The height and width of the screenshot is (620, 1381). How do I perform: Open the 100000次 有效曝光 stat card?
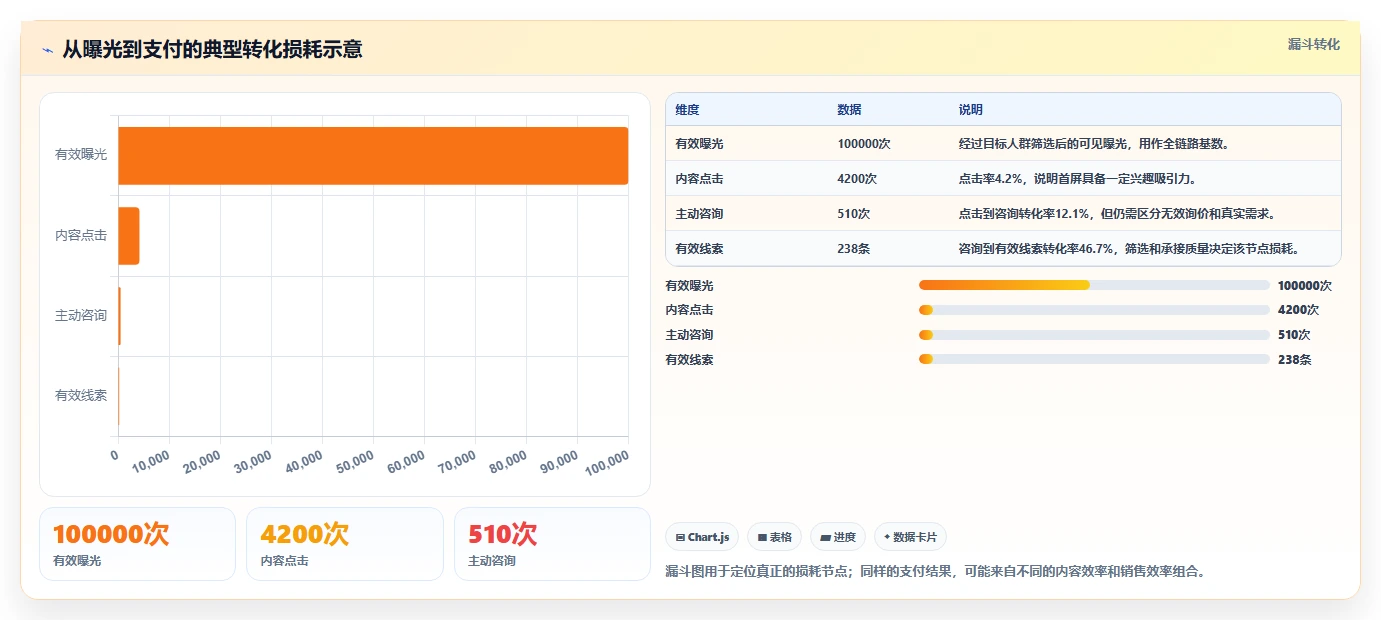pos(137,544)
